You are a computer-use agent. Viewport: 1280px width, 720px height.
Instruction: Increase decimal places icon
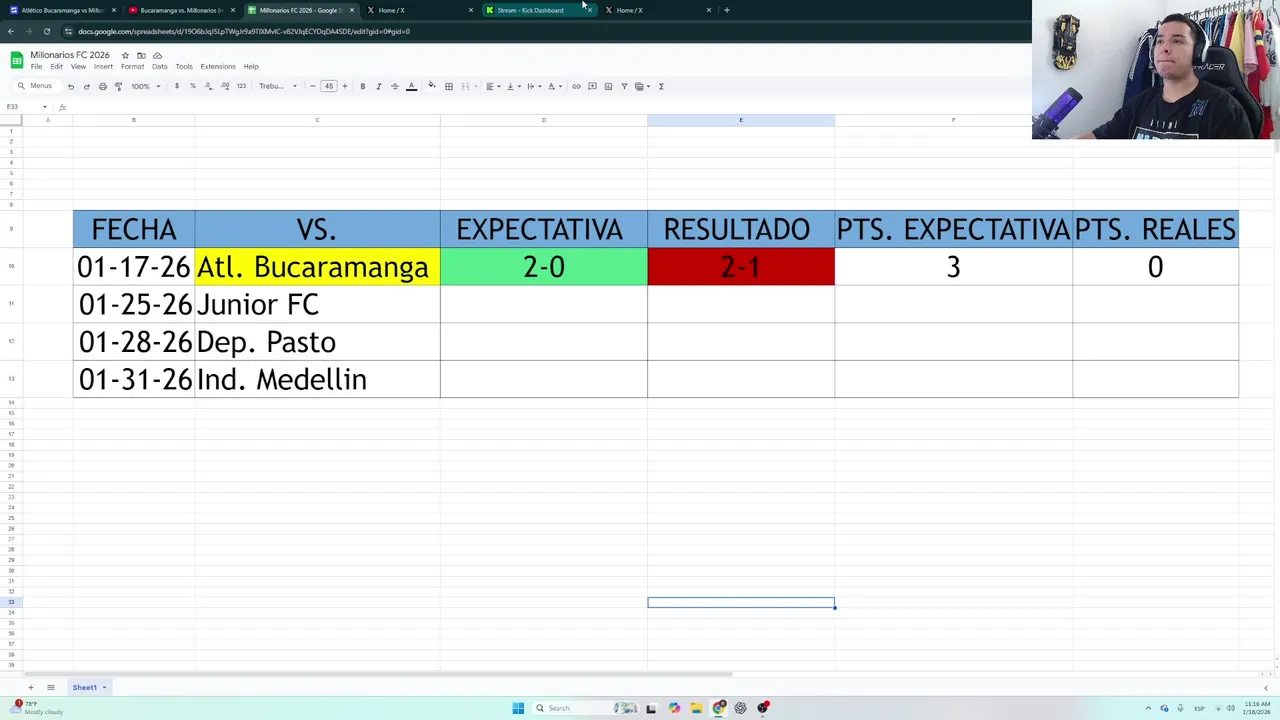pyautogui.click(x=225, y=86)
